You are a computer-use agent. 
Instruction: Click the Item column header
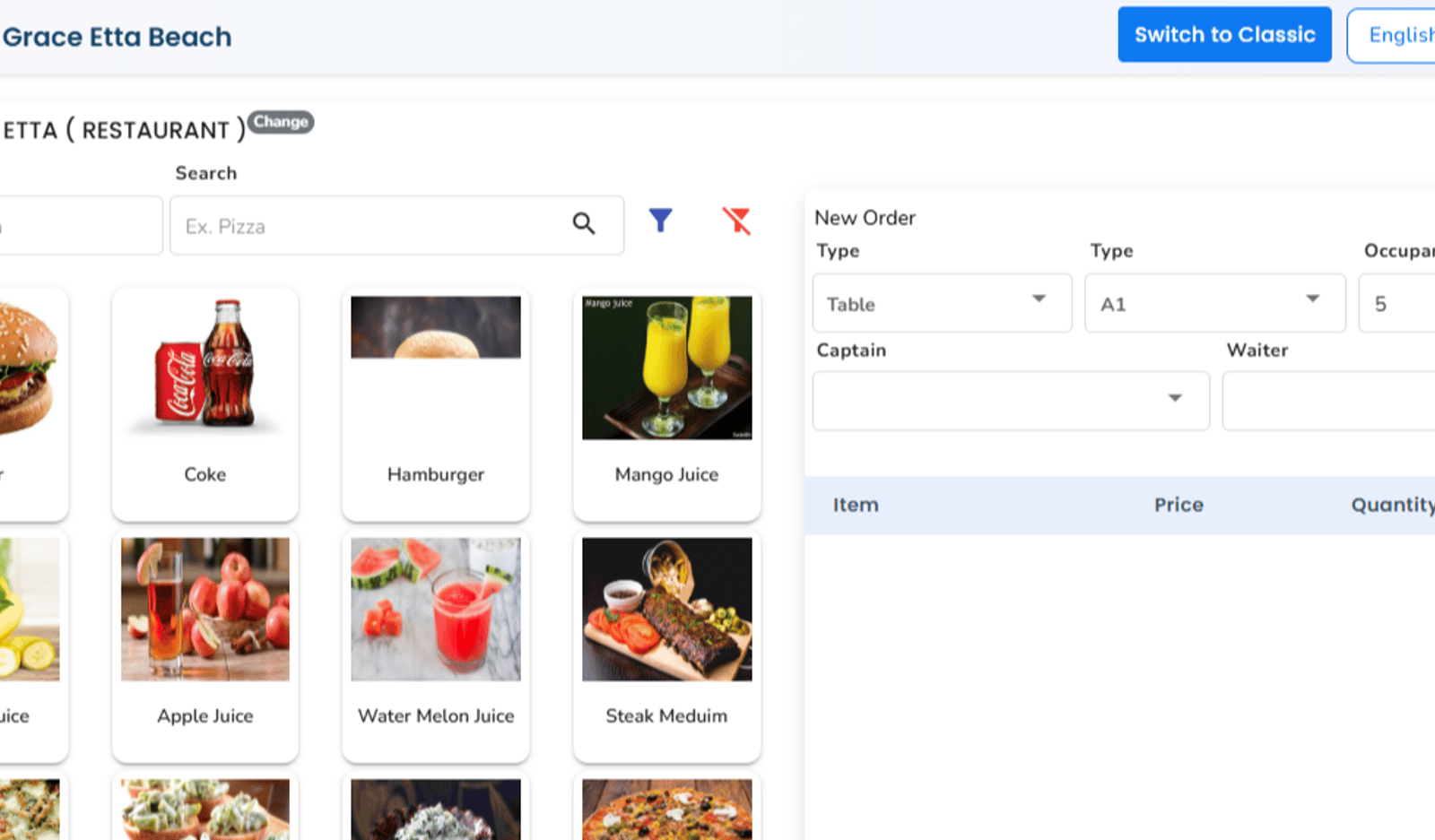(856, 505)
